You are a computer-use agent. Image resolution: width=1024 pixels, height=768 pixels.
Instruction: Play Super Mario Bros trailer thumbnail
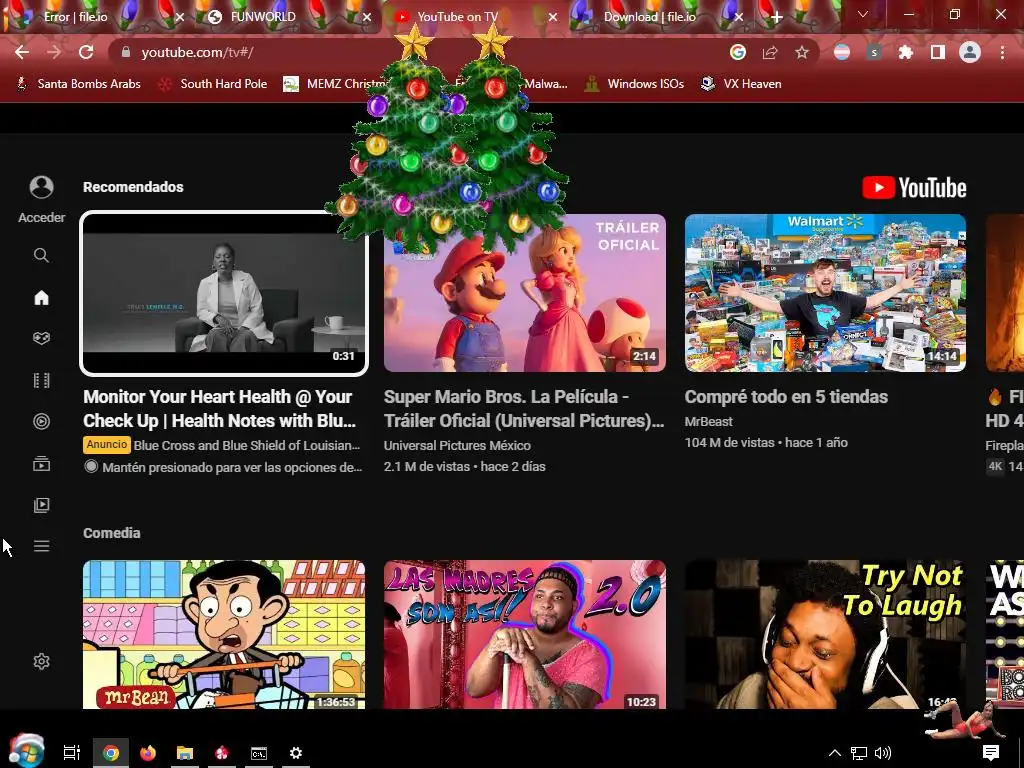pos(524,293)
